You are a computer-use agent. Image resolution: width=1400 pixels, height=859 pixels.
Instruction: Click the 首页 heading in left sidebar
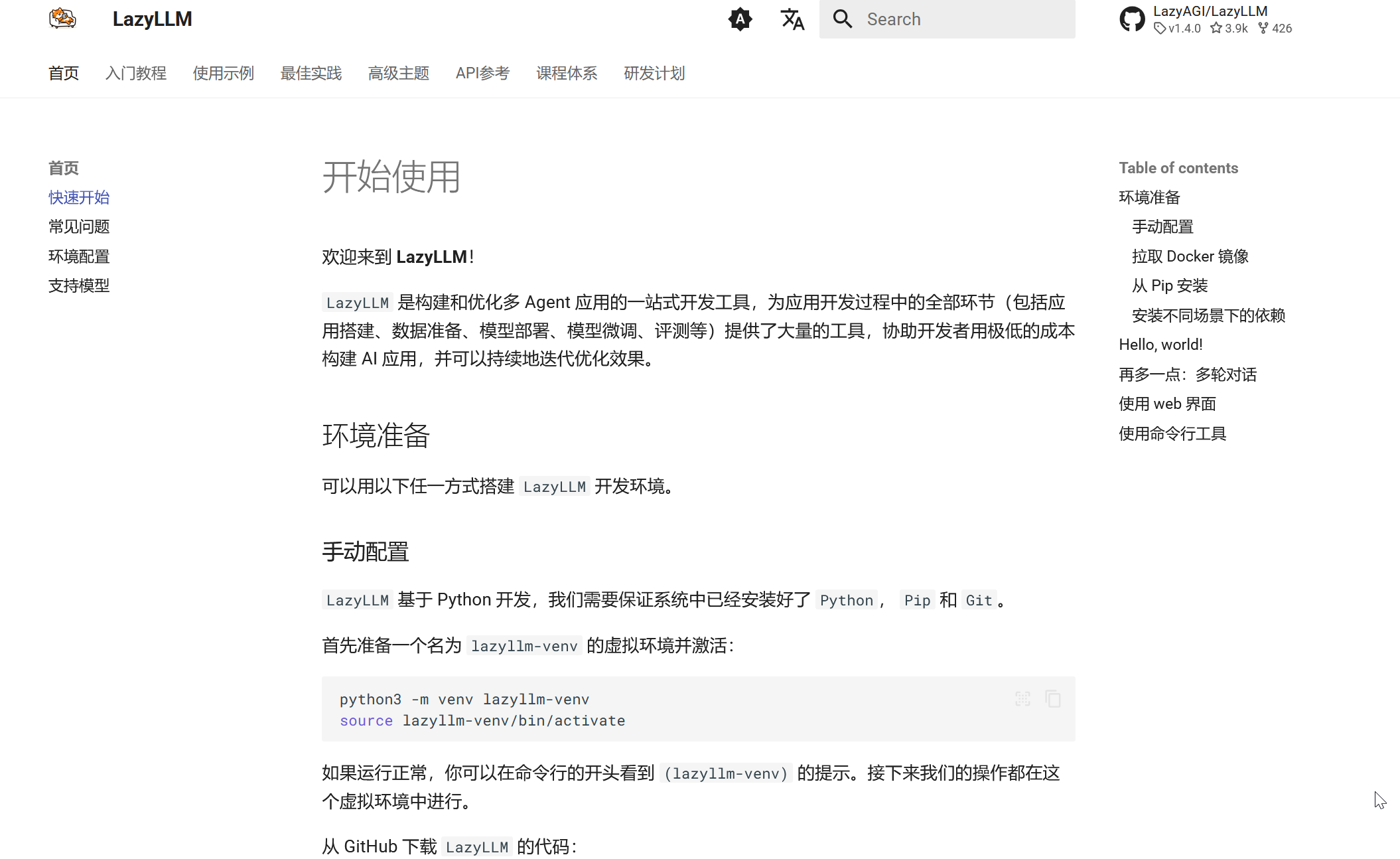[64, 168]
